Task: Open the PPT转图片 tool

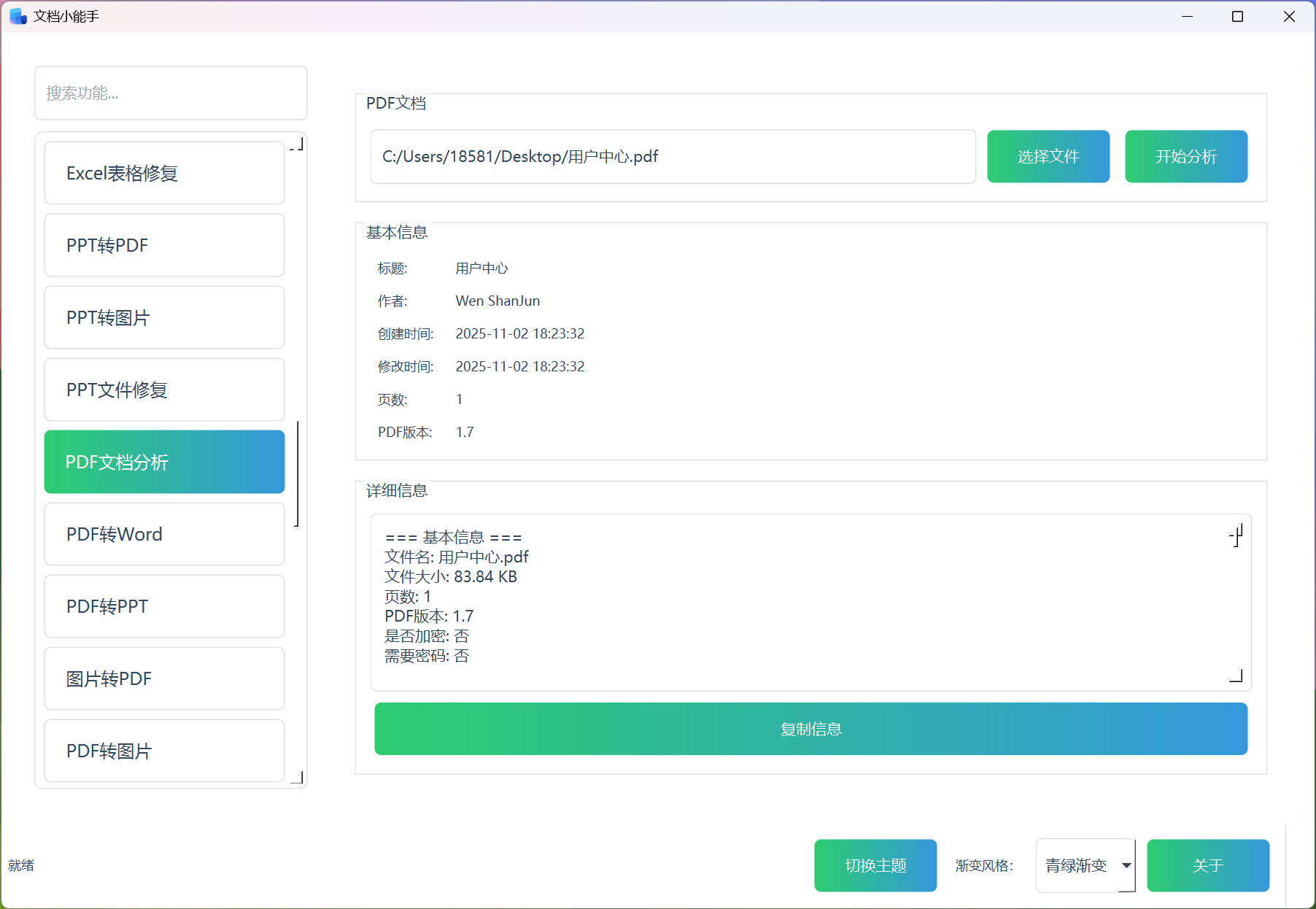Action: pos(163,317)
